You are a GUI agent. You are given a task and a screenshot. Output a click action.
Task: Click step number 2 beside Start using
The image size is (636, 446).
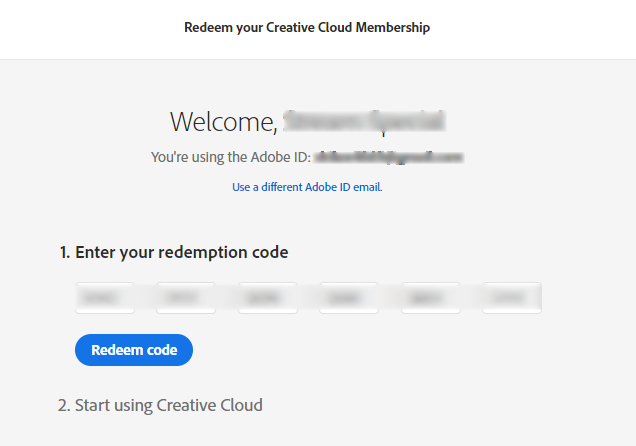(64, 405)
